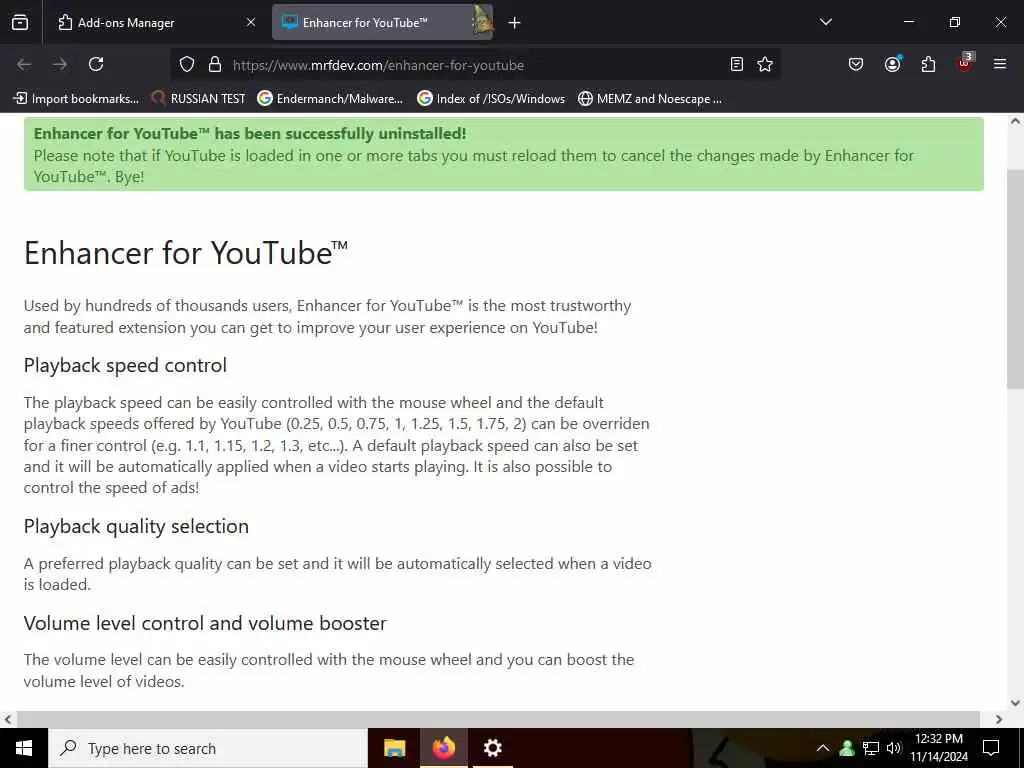Screen dimensions: 1024x768
Task: Open RUSSIAN TEST bookmark
Action: pyautogui.click(x=199, y=99)
